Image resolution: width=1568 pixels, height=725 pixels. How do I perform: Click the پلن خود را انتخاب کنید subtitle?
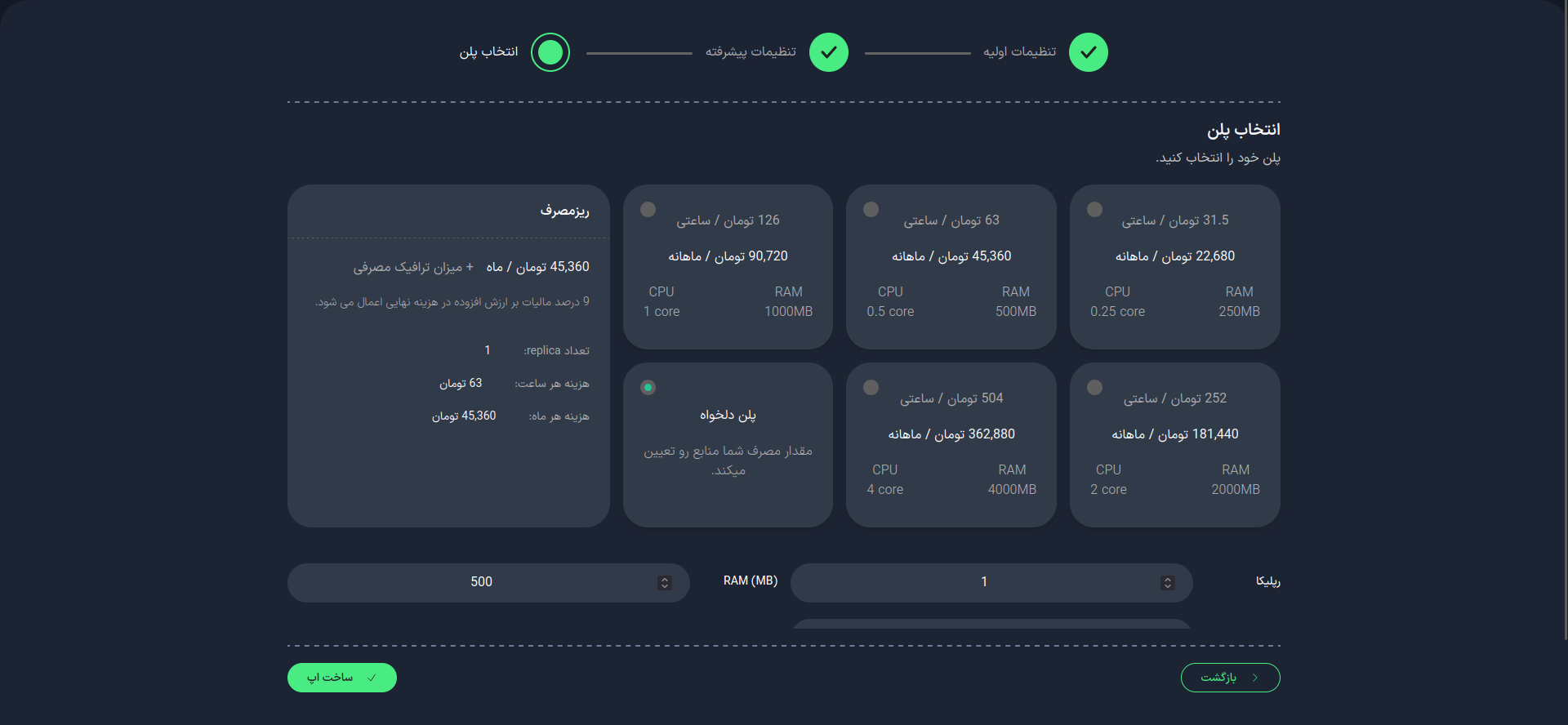point(1218,158)
